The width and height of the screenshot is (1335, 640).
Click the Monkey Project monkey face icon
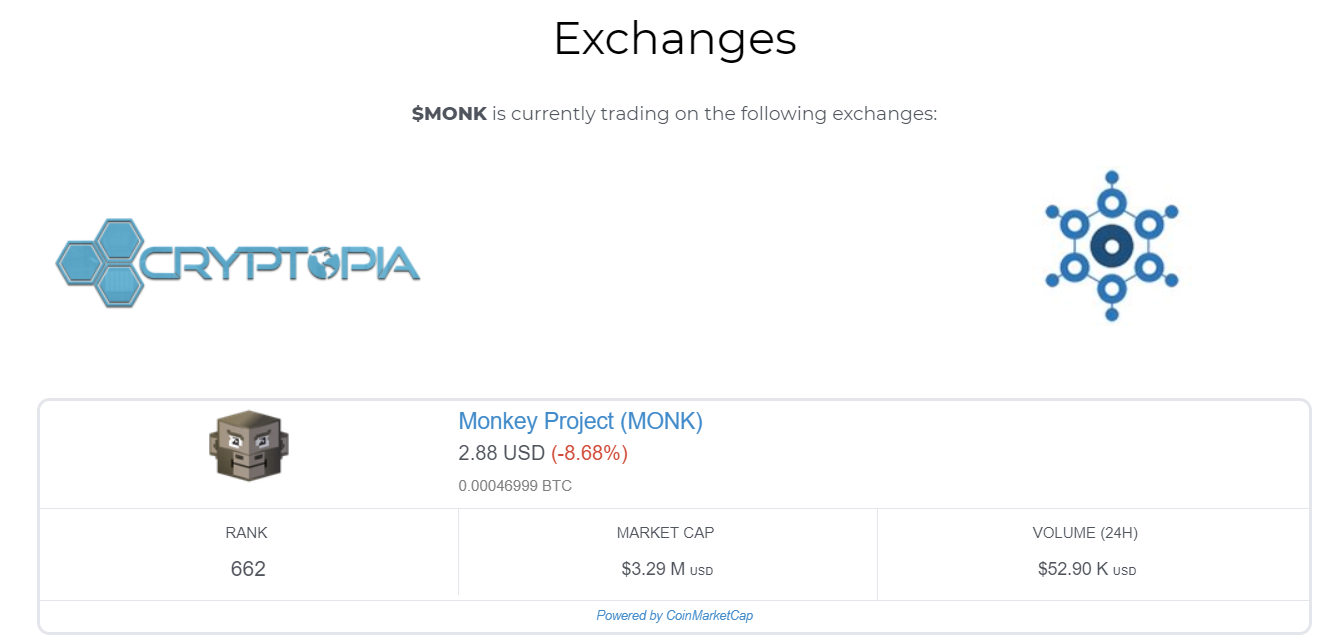248,446
